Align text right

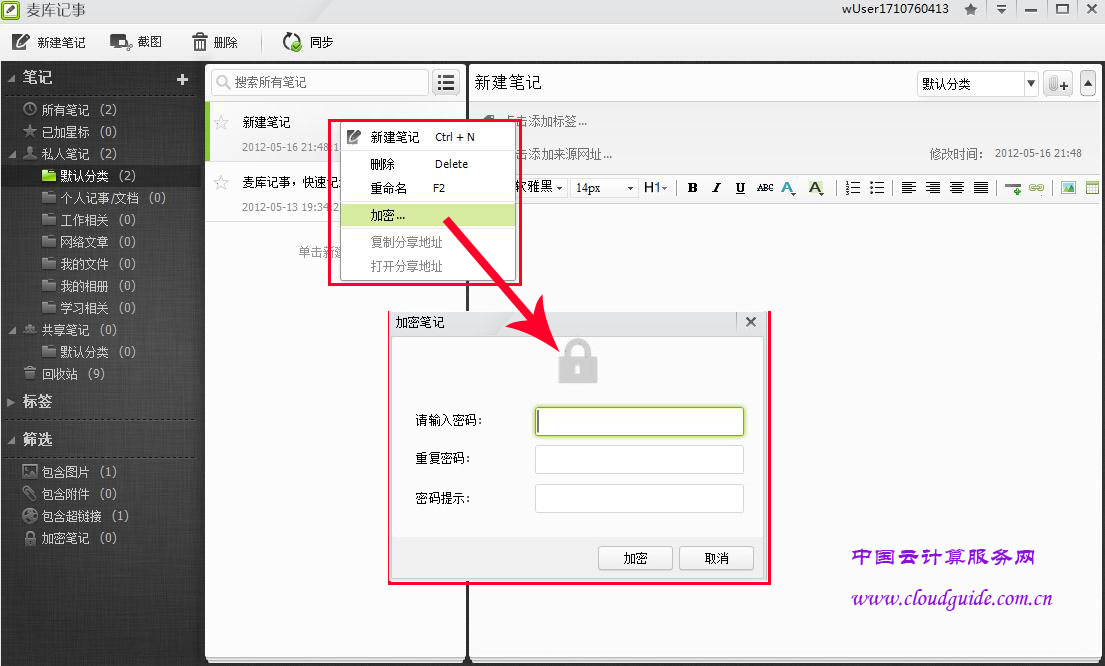[933, 187]
